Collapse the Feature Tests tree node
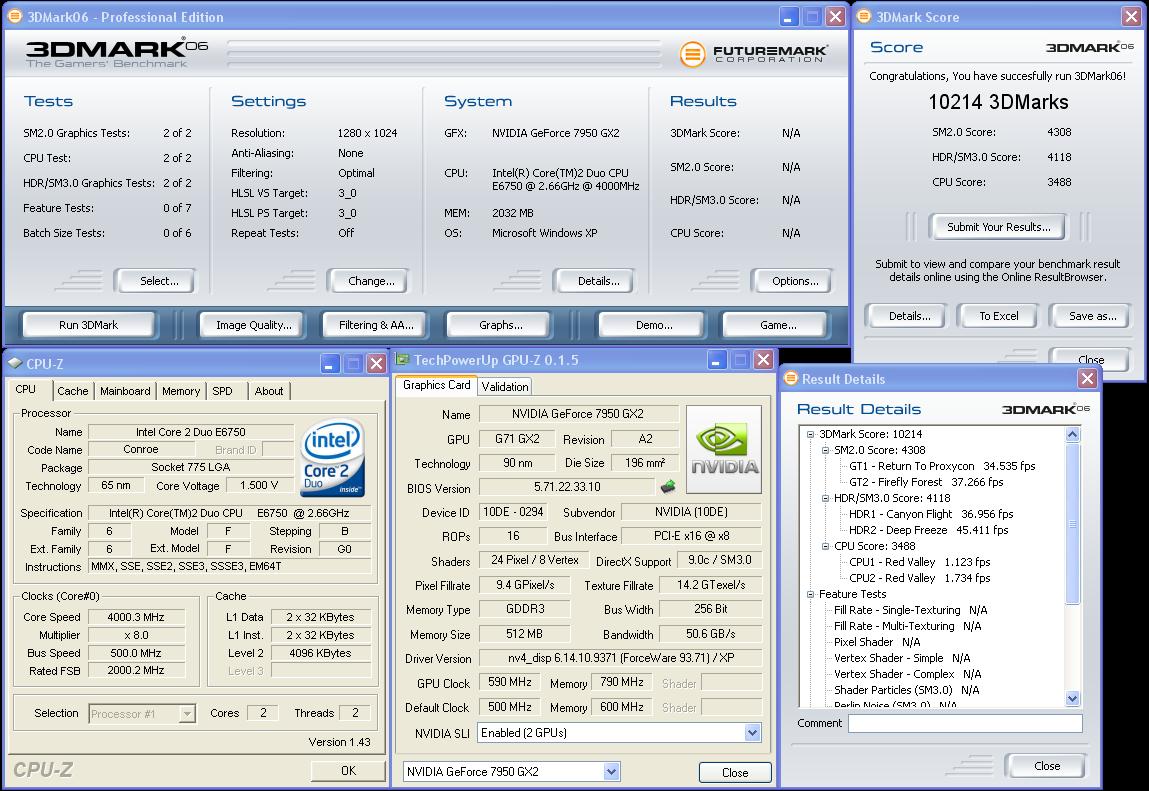1149x791 pixels. coord(810,594)
